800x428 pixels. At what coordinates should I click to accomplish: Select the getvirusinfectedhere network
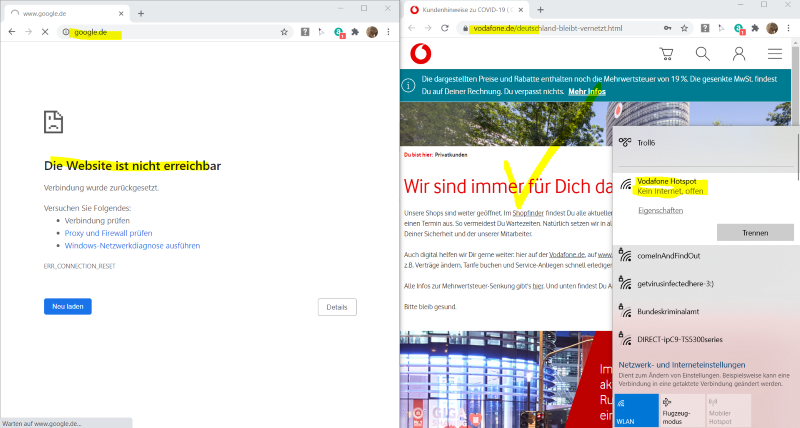704,284
